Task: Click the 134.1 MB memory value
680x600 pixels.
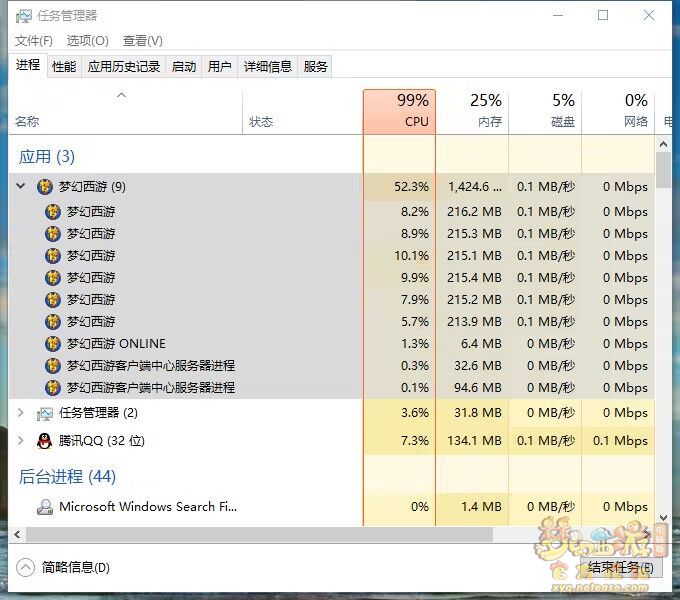Action: (x=474, y=441)
